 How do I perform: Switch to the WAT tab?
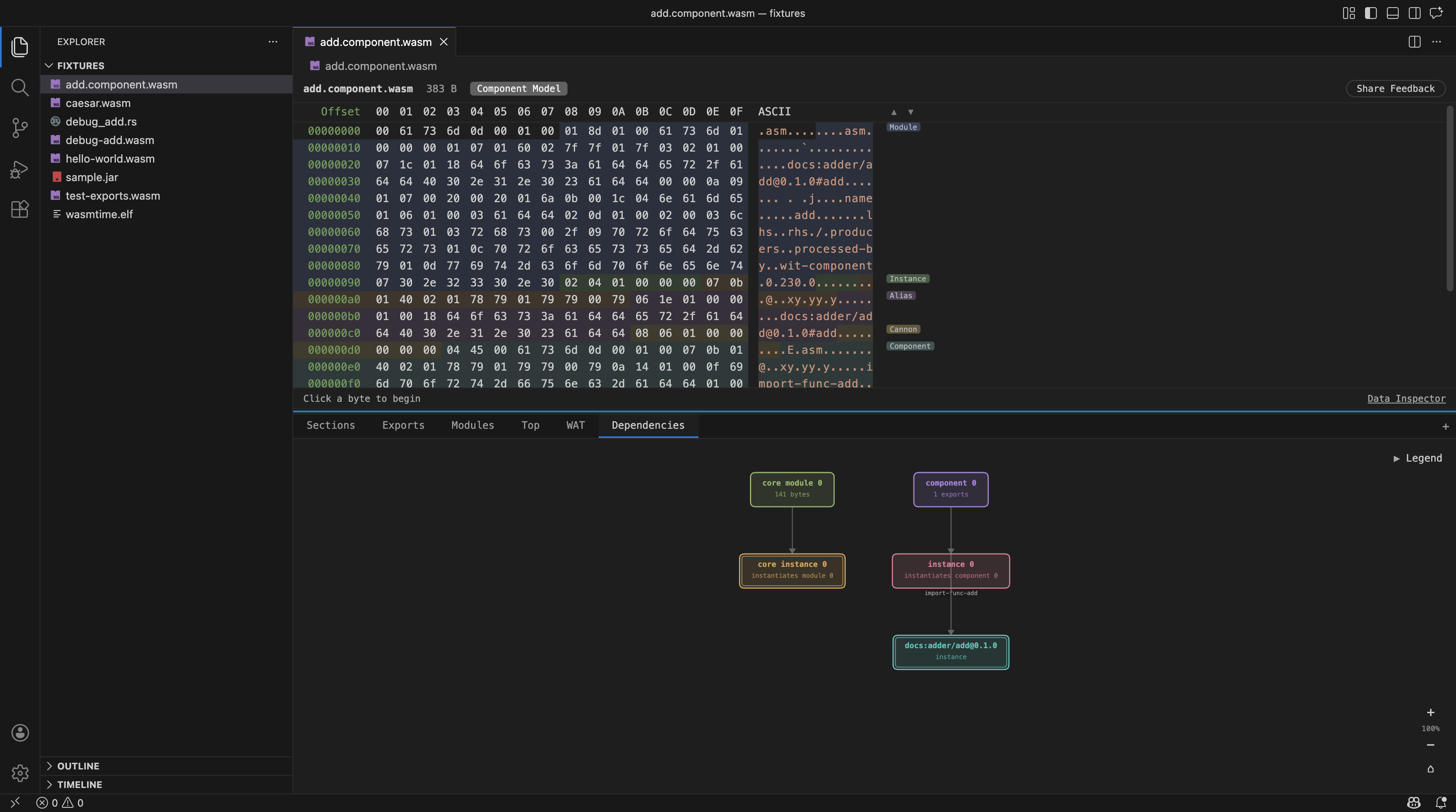(575, 425)
